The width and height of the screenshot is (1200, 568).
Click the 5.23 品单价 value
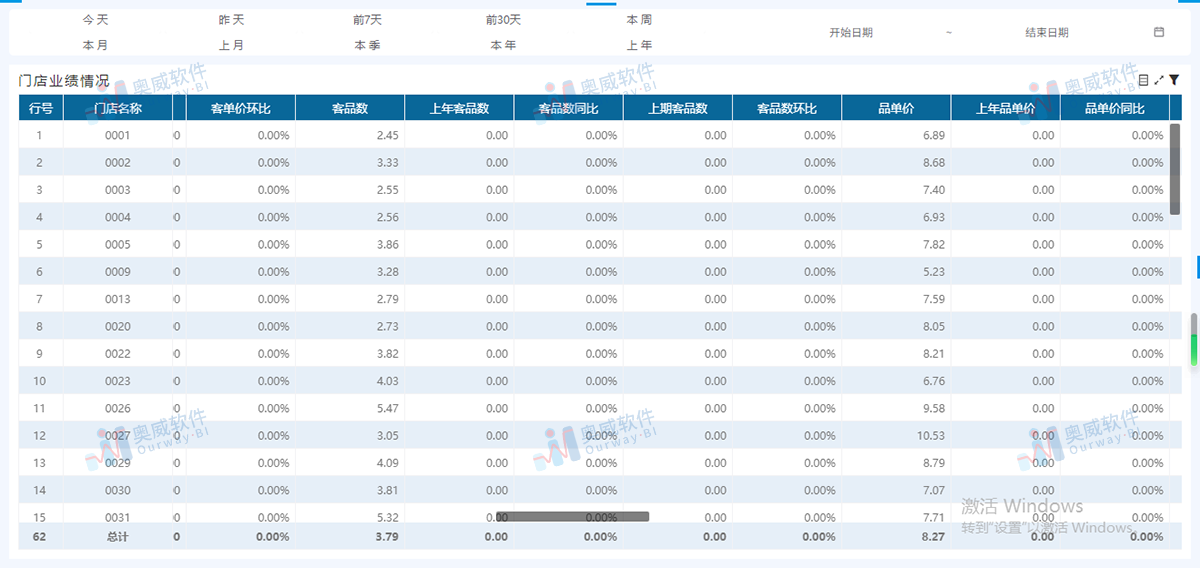coord(934,272)
